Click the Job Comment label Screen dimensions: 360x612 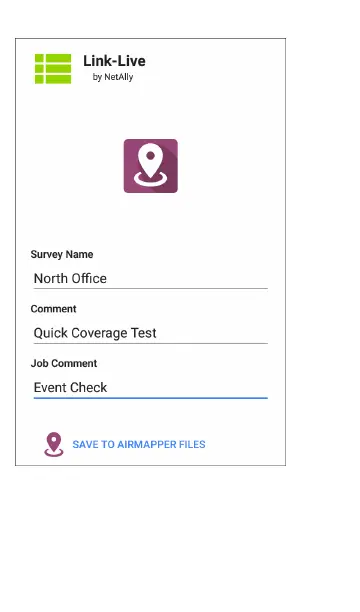tap(64, 363)
